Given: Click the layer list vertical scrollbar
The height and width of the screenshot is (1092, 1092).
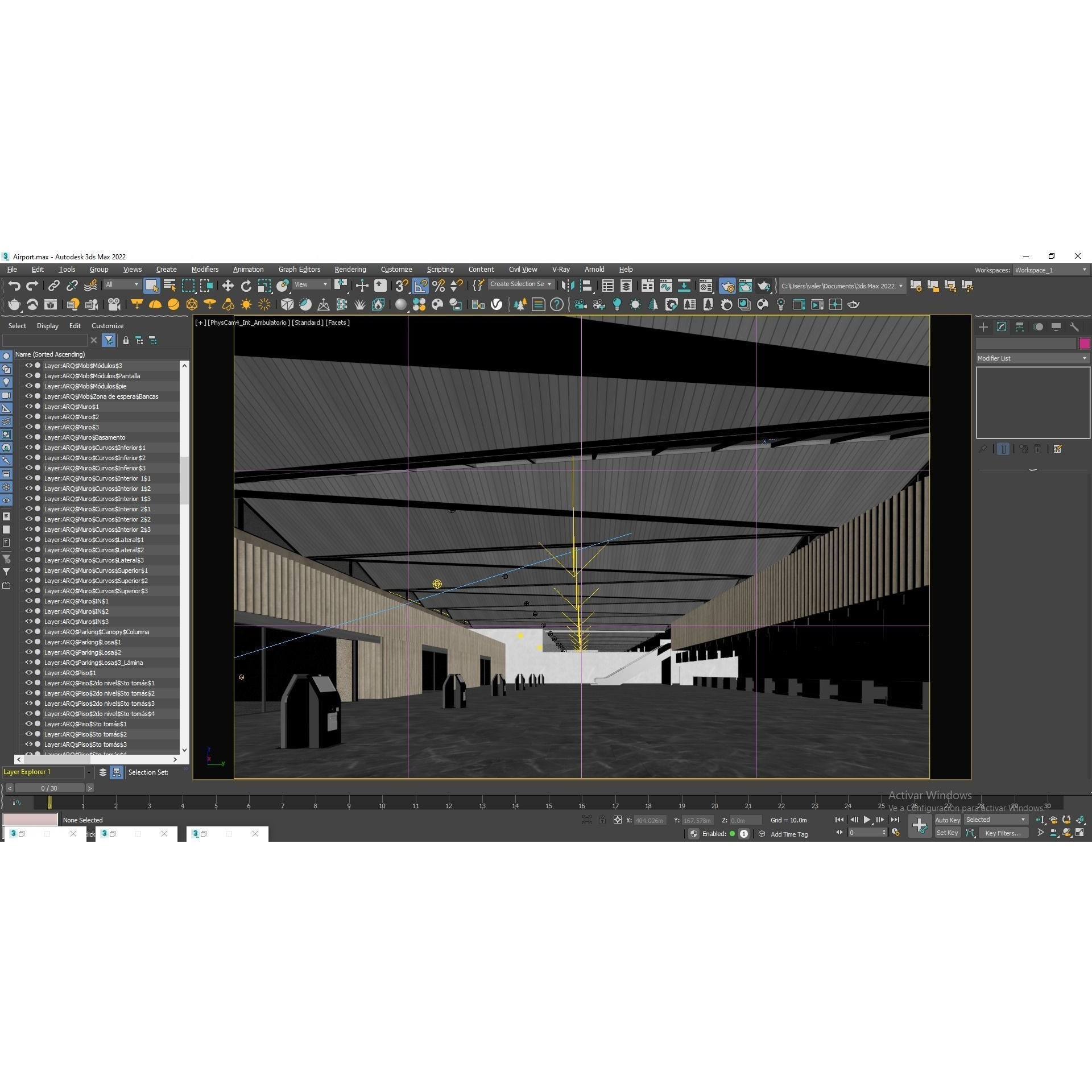Looking at the screenshot, I should 184,481.
